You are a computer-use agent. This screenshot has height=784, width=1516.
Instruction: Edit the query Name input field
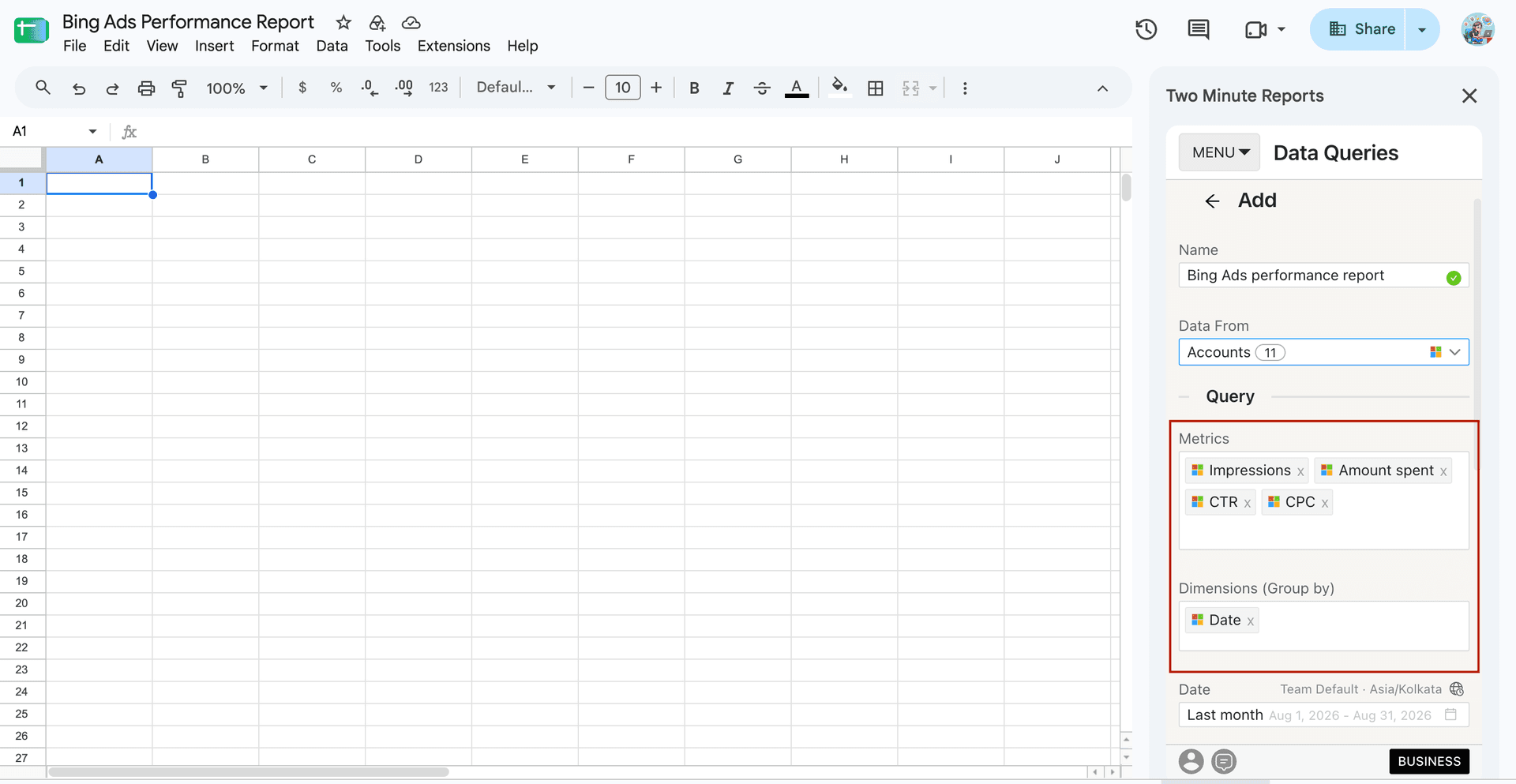pos(1323,276)
